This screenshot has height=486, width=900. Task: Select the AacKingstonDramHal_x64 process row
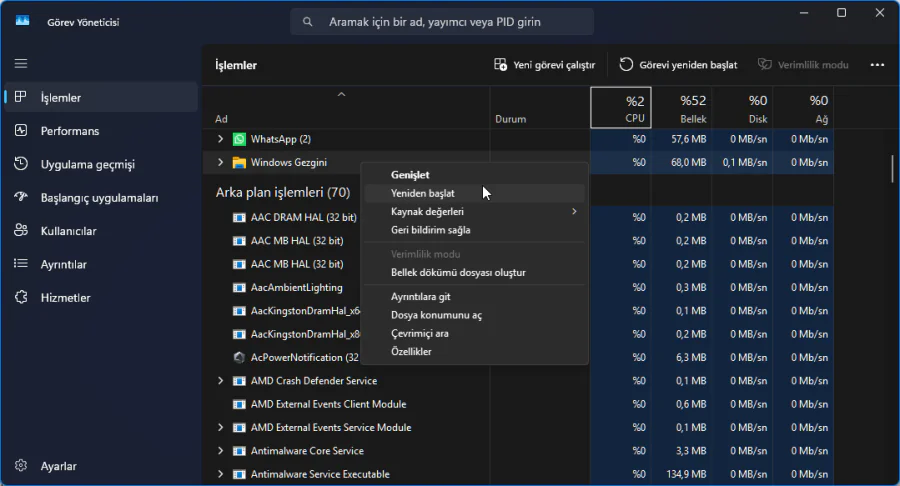point(518,311)
